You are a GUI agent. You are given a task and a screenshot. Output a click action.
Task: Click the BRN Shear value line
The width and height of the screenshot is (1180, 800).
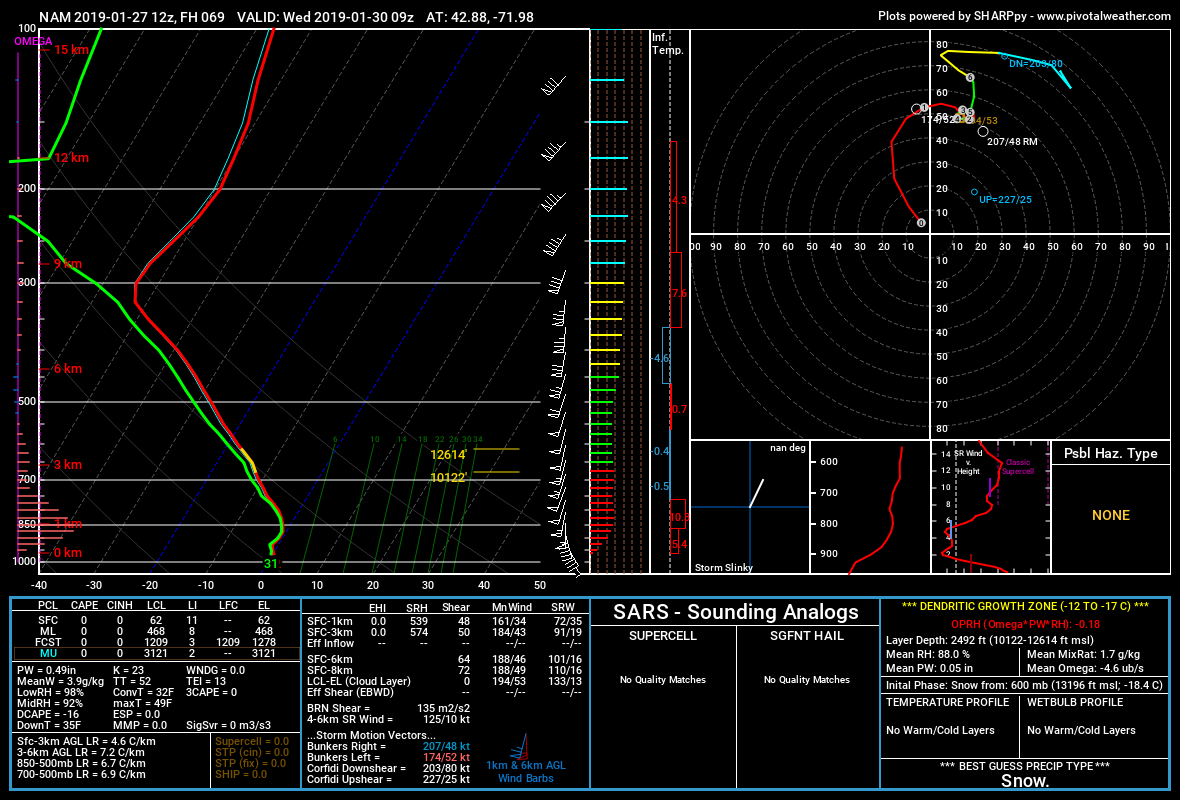point(388,708)
